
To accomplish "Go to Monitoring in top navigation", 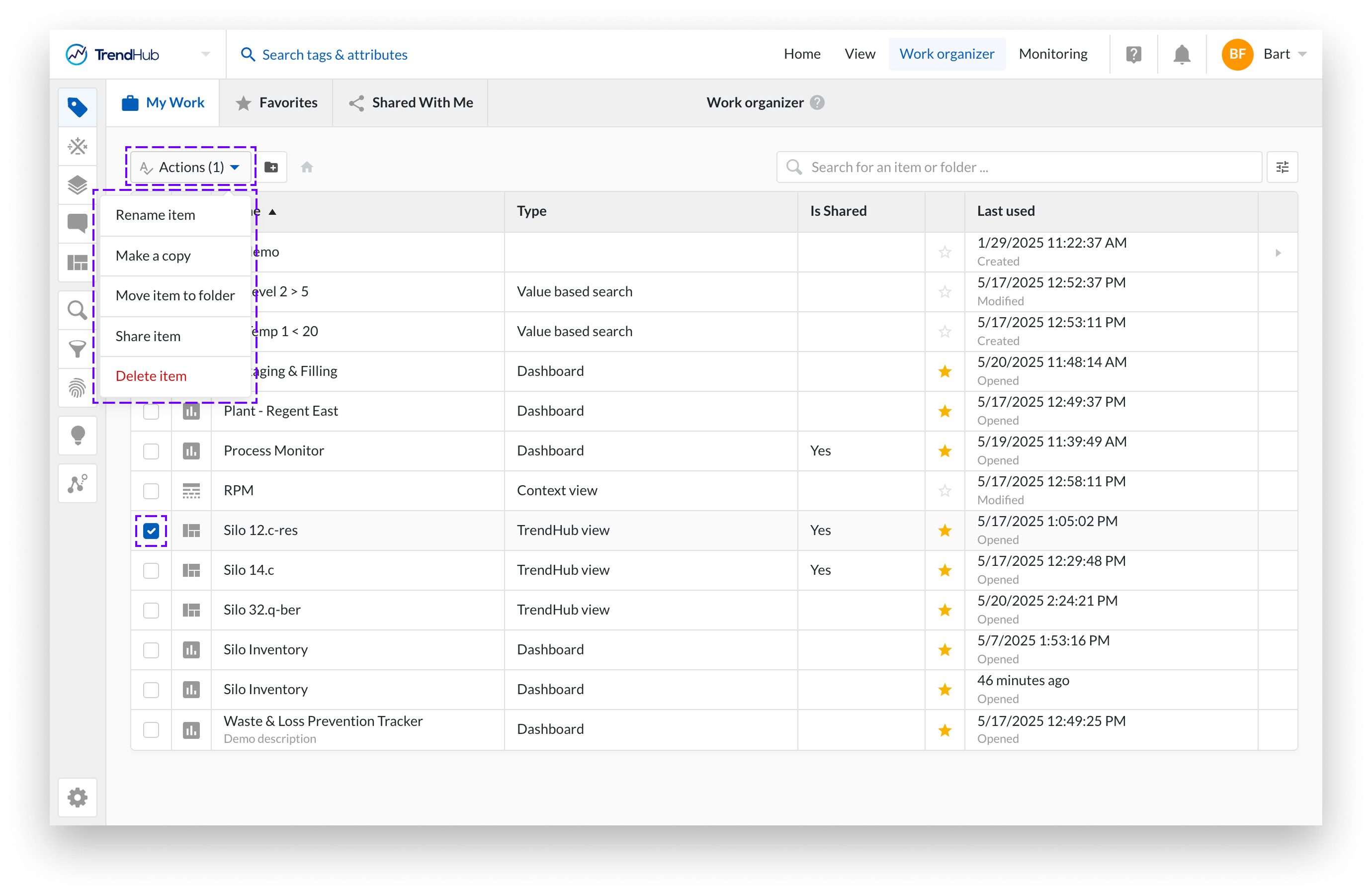I will pyautogui.click(x=1053, y=54).
